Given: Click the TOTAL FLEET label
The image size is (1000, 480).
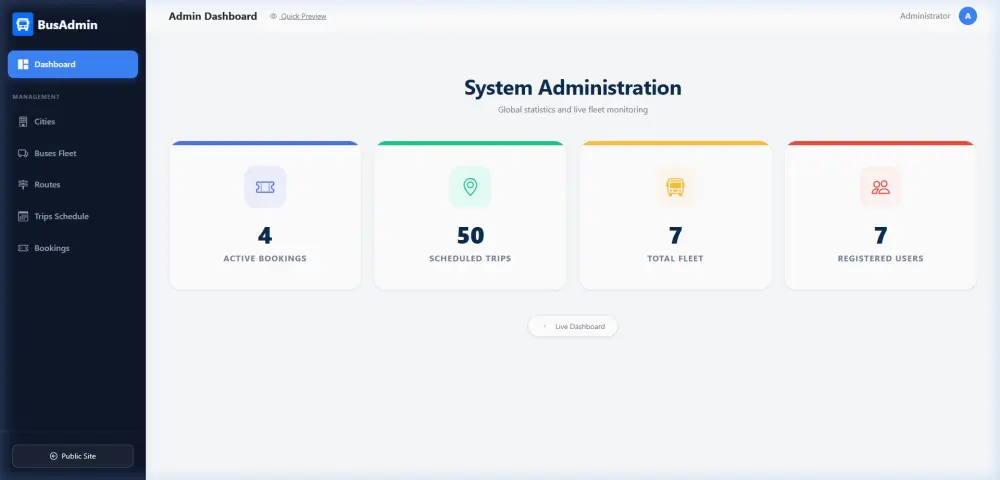Looking at the screenshot, I should tap(675, 259).
